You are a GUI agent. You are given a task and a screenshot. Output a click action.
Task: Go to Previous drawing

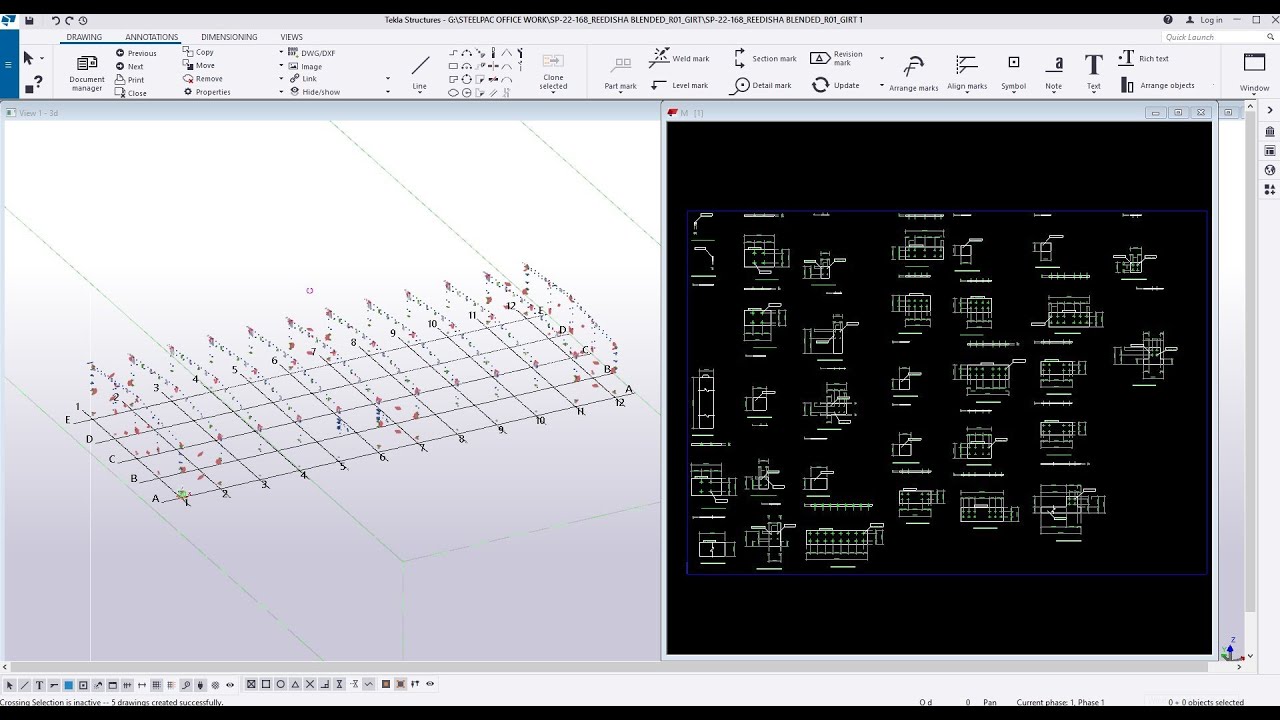136,53
